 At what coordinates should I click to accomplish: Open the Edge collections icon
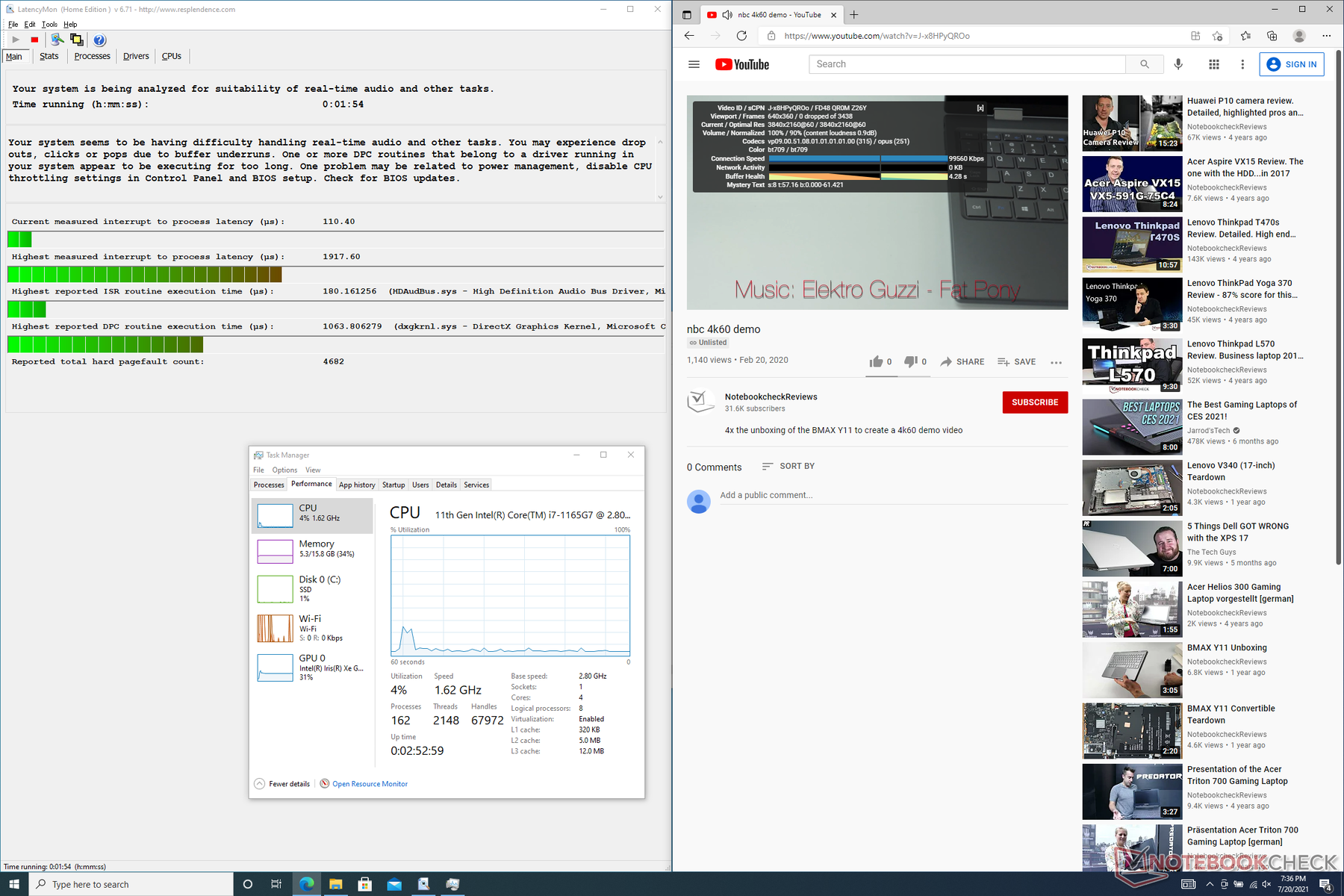pyautogui.click(x=1272, y=36)
